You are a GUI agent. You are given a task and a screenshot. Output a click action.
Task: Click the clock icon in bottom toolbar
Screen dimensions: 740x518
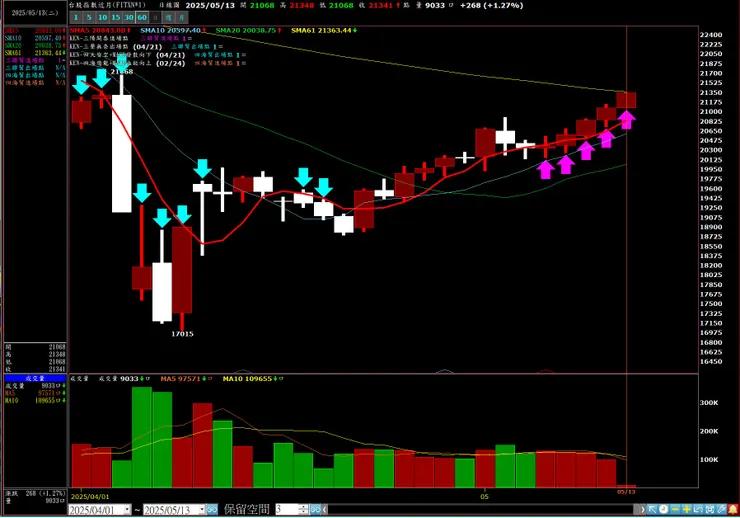[664, 510]
